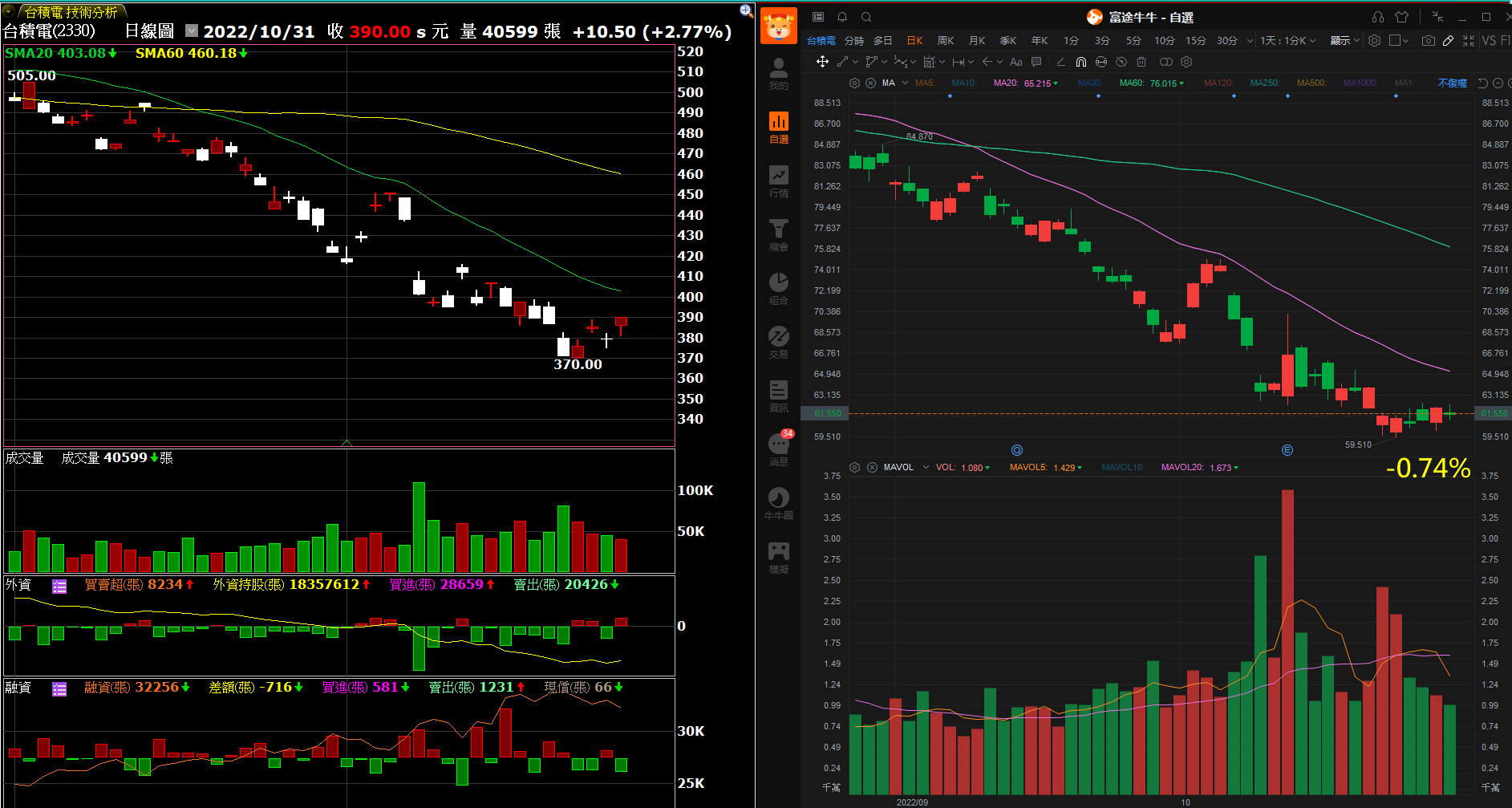This screenshot has width=1512, height=808.
Task: Open the window layout square dropdown
Action: [1399, 40]
